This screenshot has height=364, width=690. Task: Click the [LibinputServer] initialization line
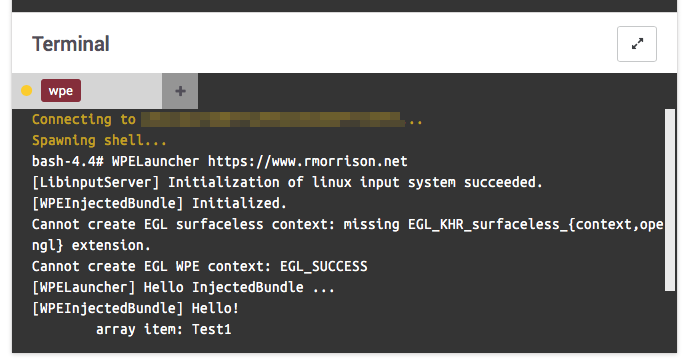tap(287, 182)
